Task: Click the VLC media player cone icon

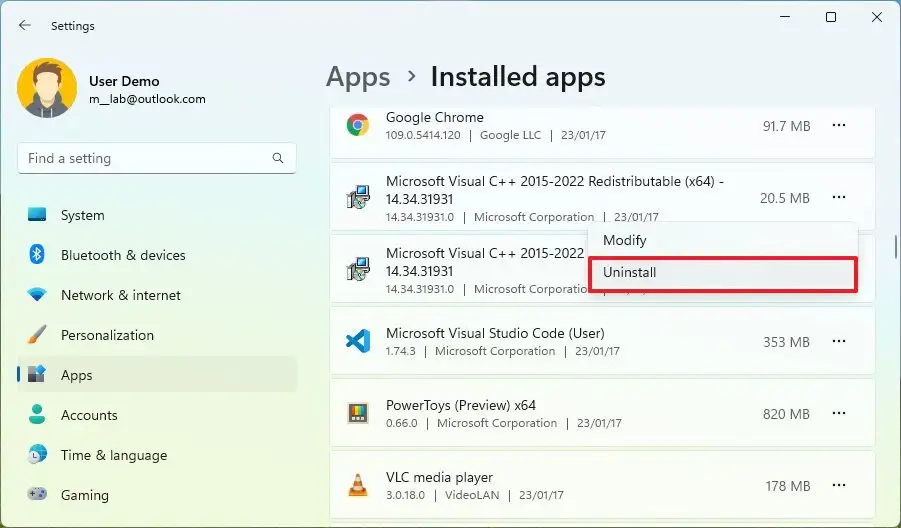Action: (x=357, y=485)
